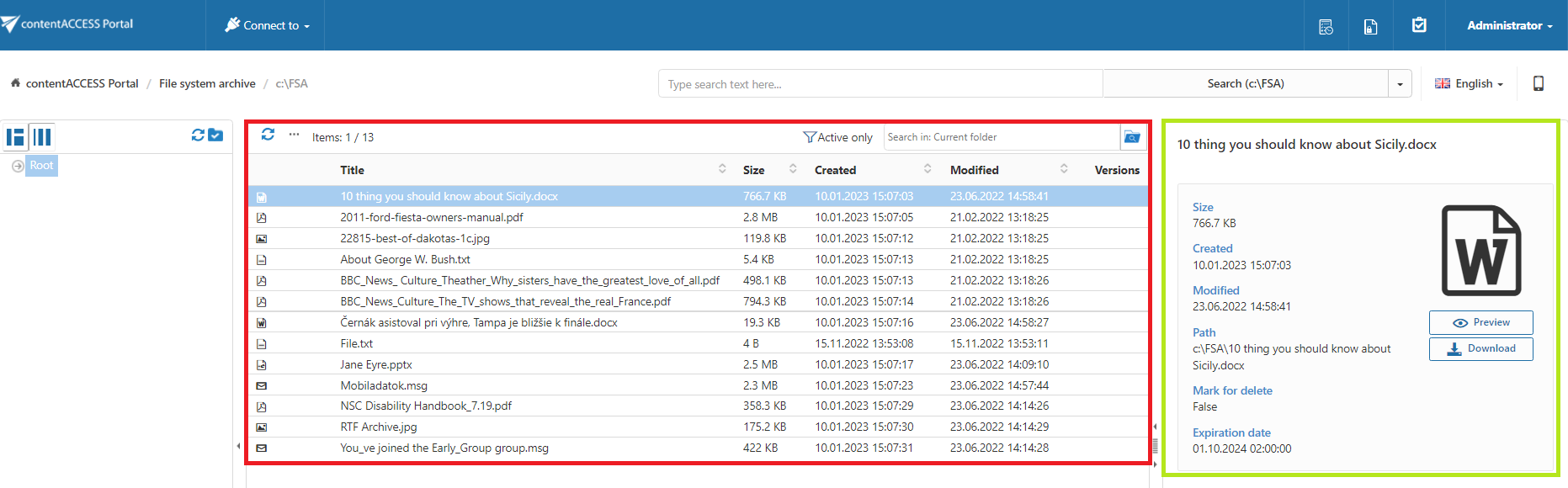1568x488 pixels.
Task: Expand the English language dropdown
Action: (x=1470, y=83)
